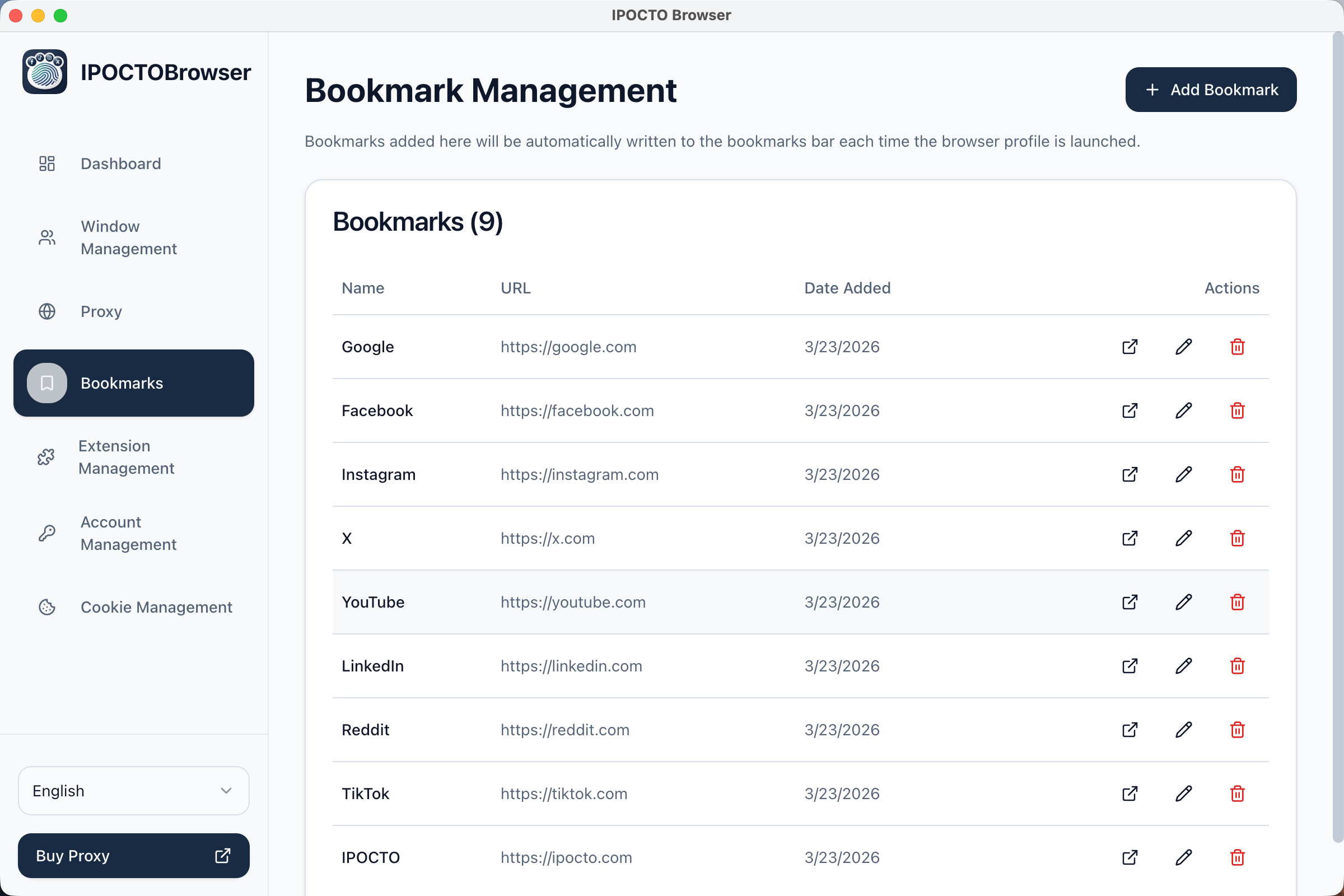Screen dimensions: 1344x896
Task: Delete the Google bookmark
Action: point(1237,347)
